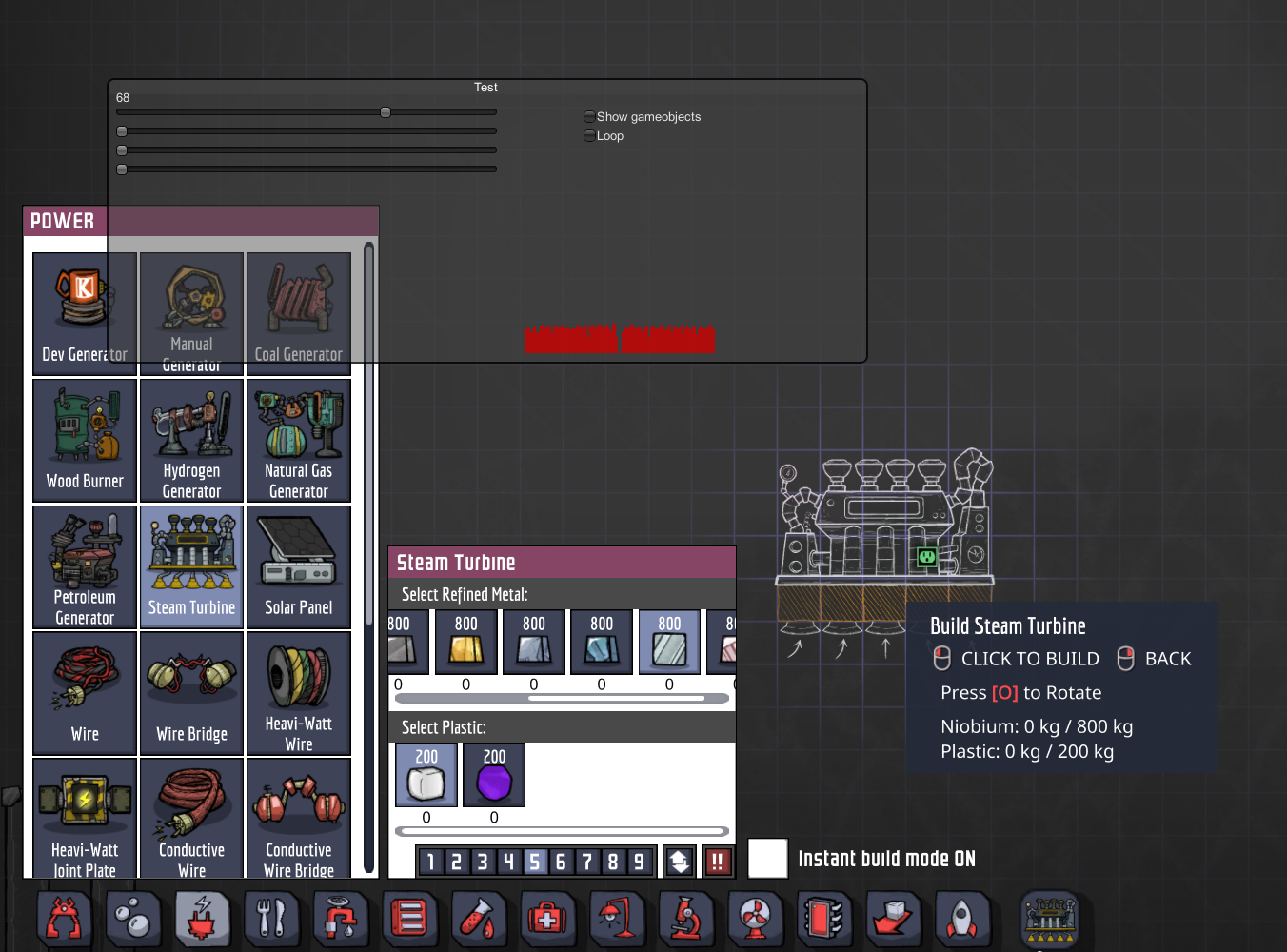Select the Wood Burner building

point(85,440)
